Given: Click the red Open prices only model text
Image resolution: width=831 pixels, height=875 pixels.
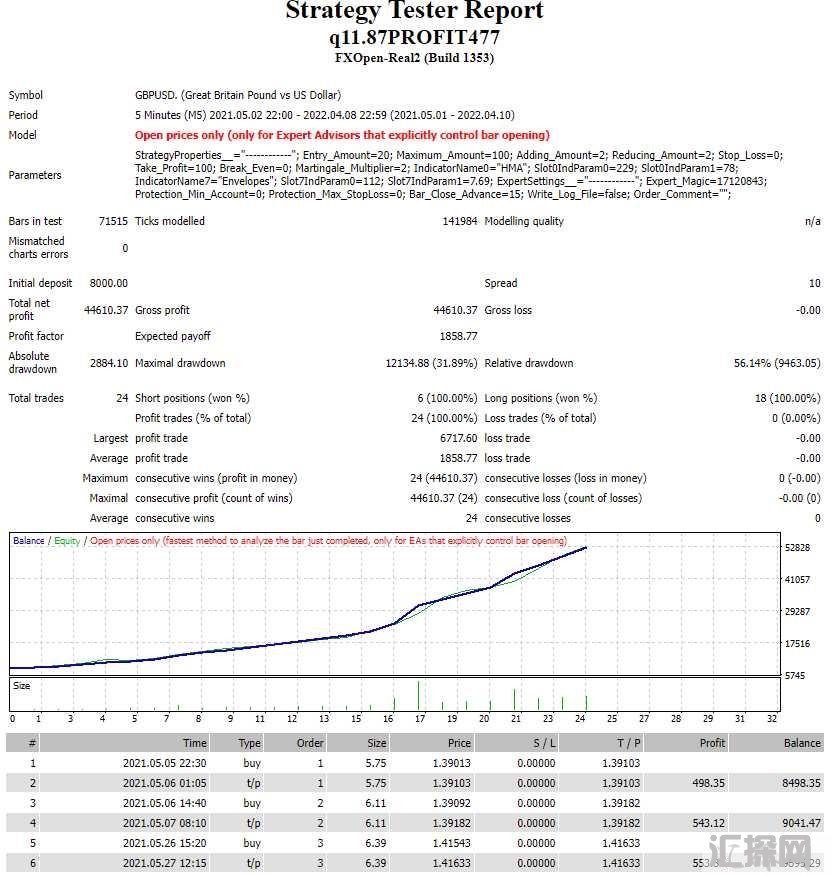Looking at the screenshot, I should point(342,135).
